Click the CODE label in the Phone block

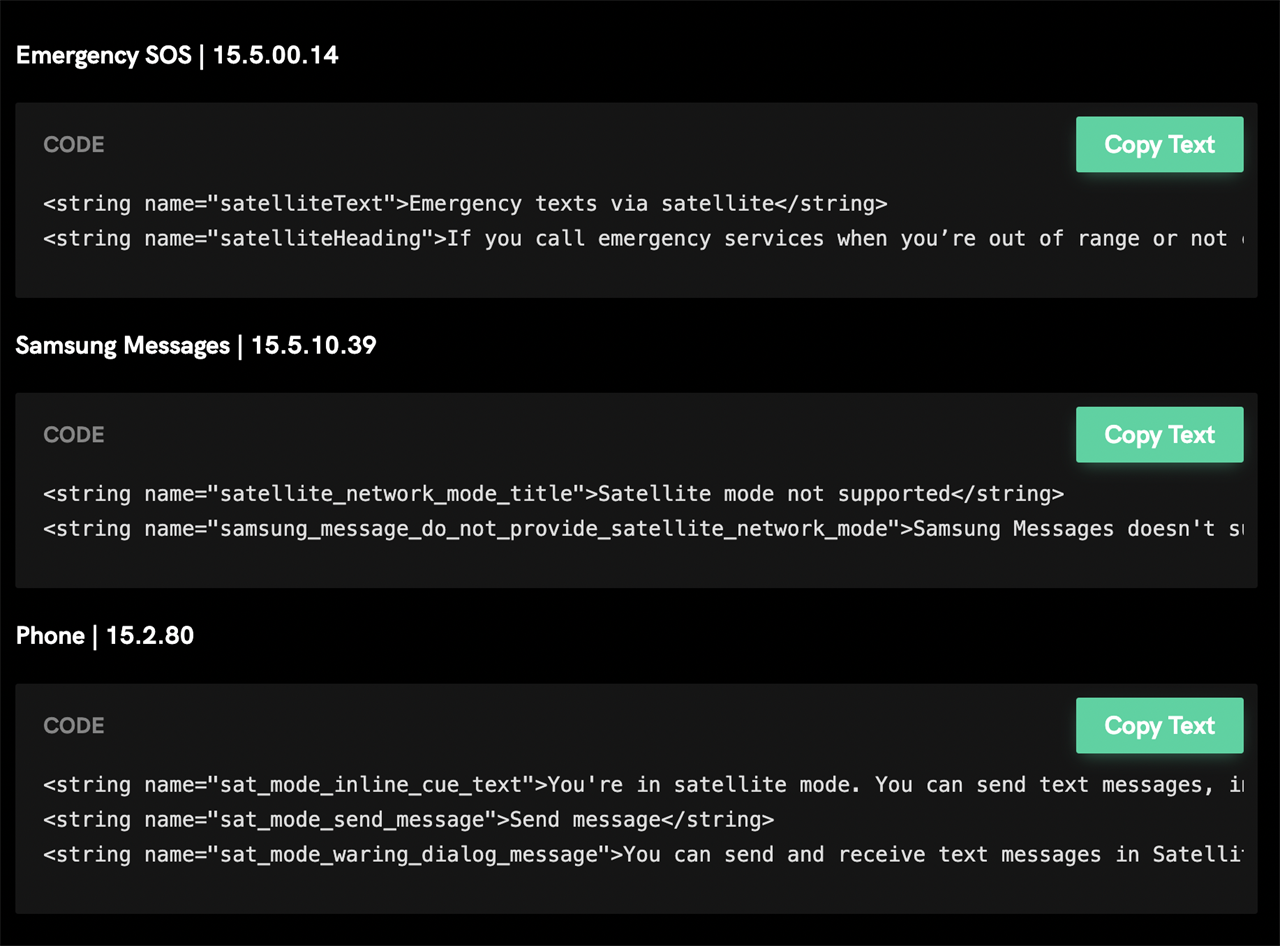coord(74,726)
